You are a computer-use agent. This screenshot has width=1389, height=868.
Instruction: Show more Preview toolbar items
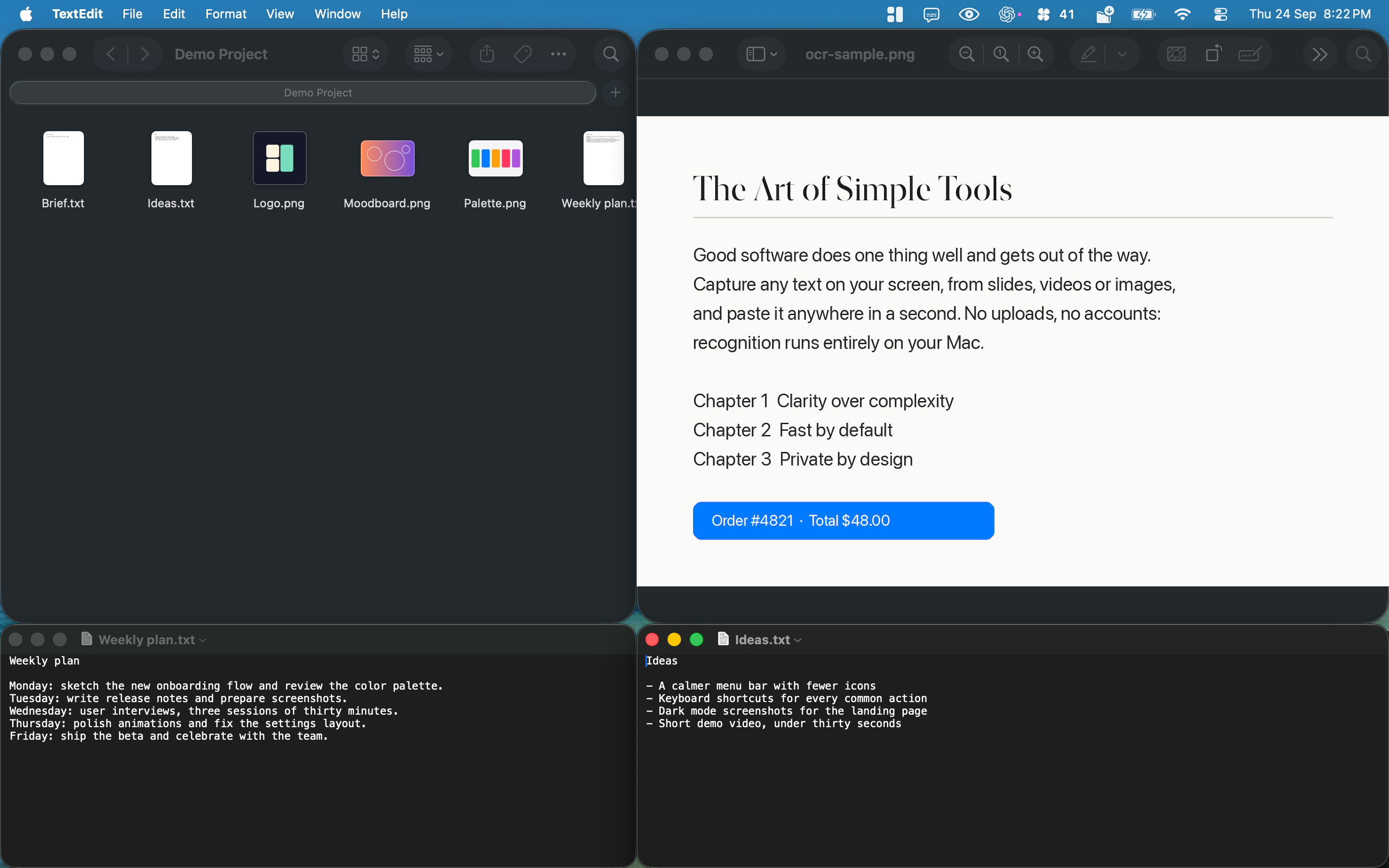(x=1320, y=54)
